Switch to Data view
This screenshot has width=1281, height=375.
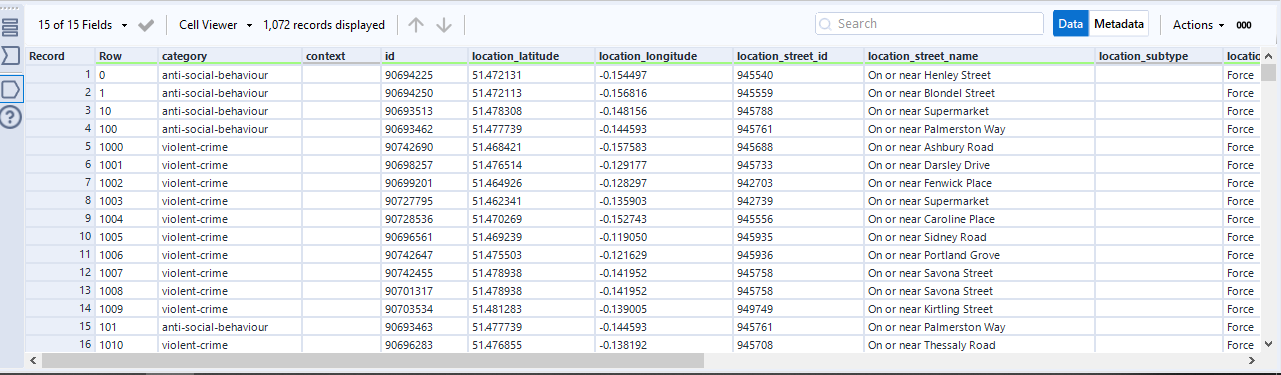coord(1071,24)
